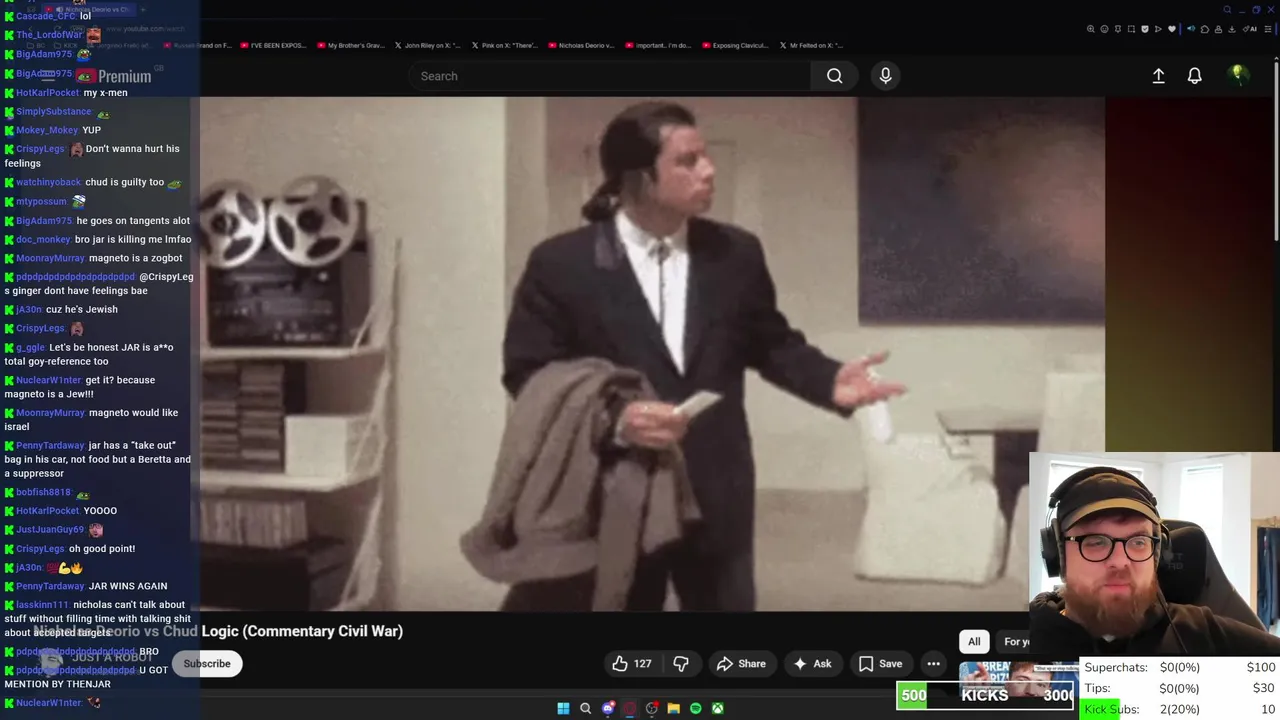1280x720 pixels.
Task: Switch to 'Exposing Clavicul...' tab
Action: (735, 45)
